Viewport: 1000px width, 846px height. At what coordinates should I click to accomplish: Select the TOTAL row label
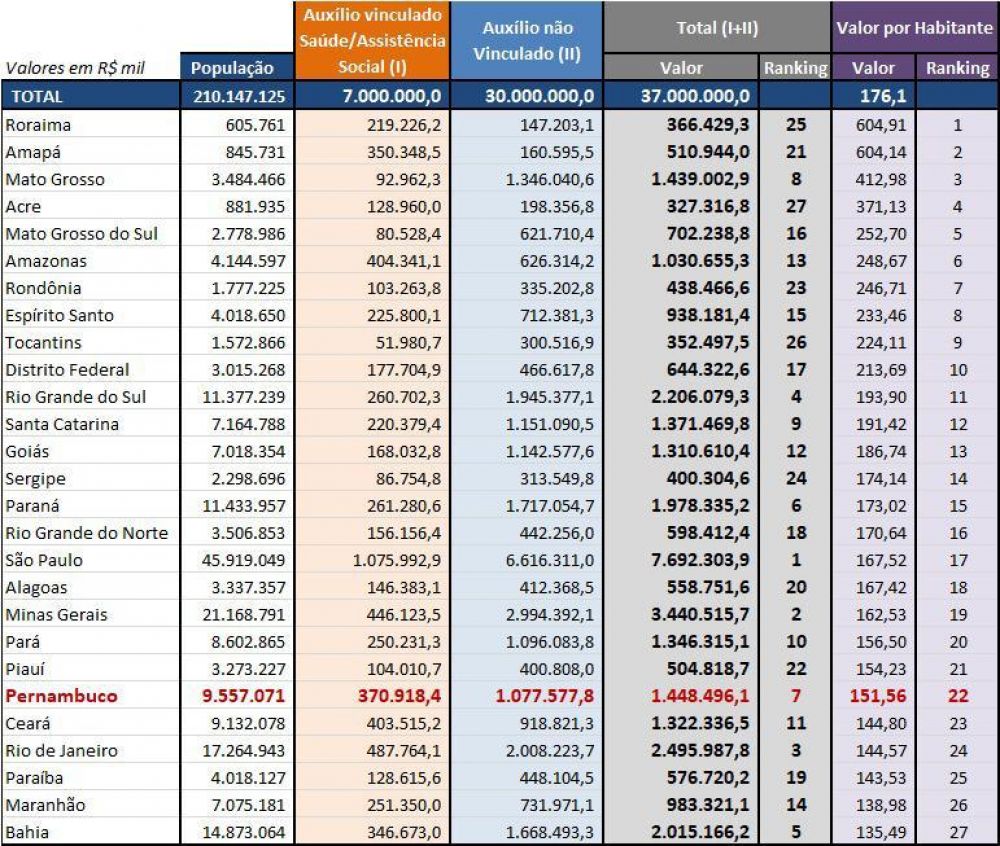[x=38, y=96]
